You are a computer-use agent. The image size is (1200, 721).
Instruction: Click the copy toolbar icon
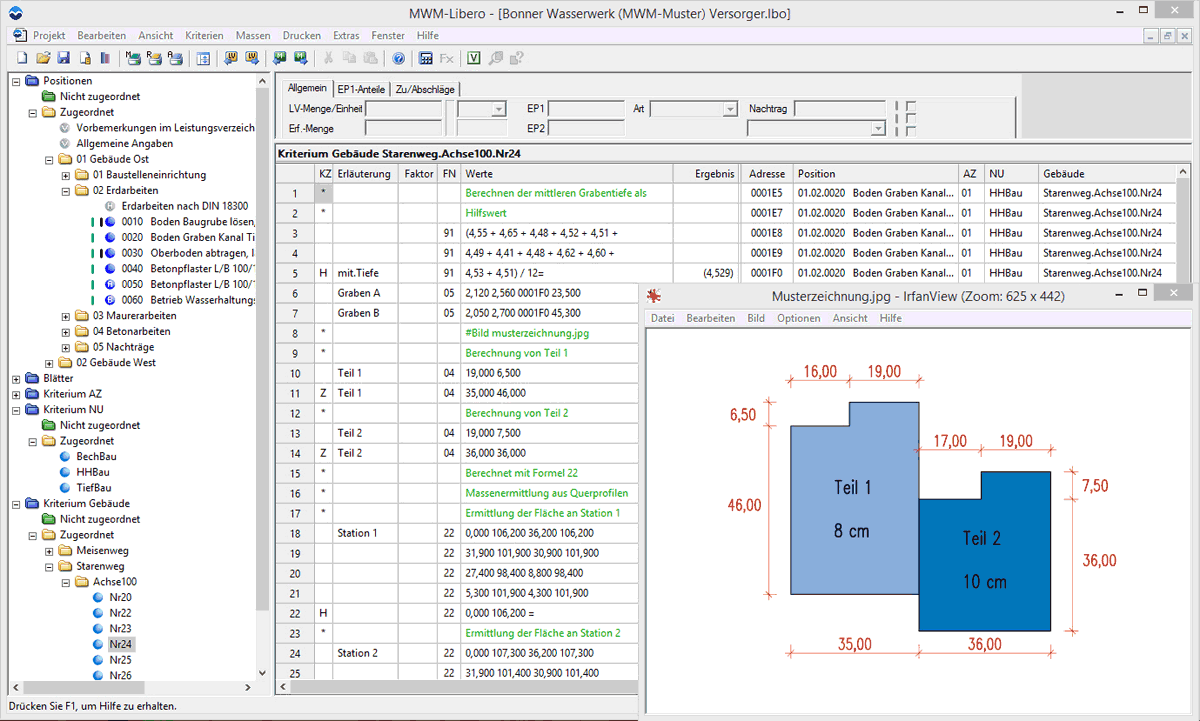349,58
